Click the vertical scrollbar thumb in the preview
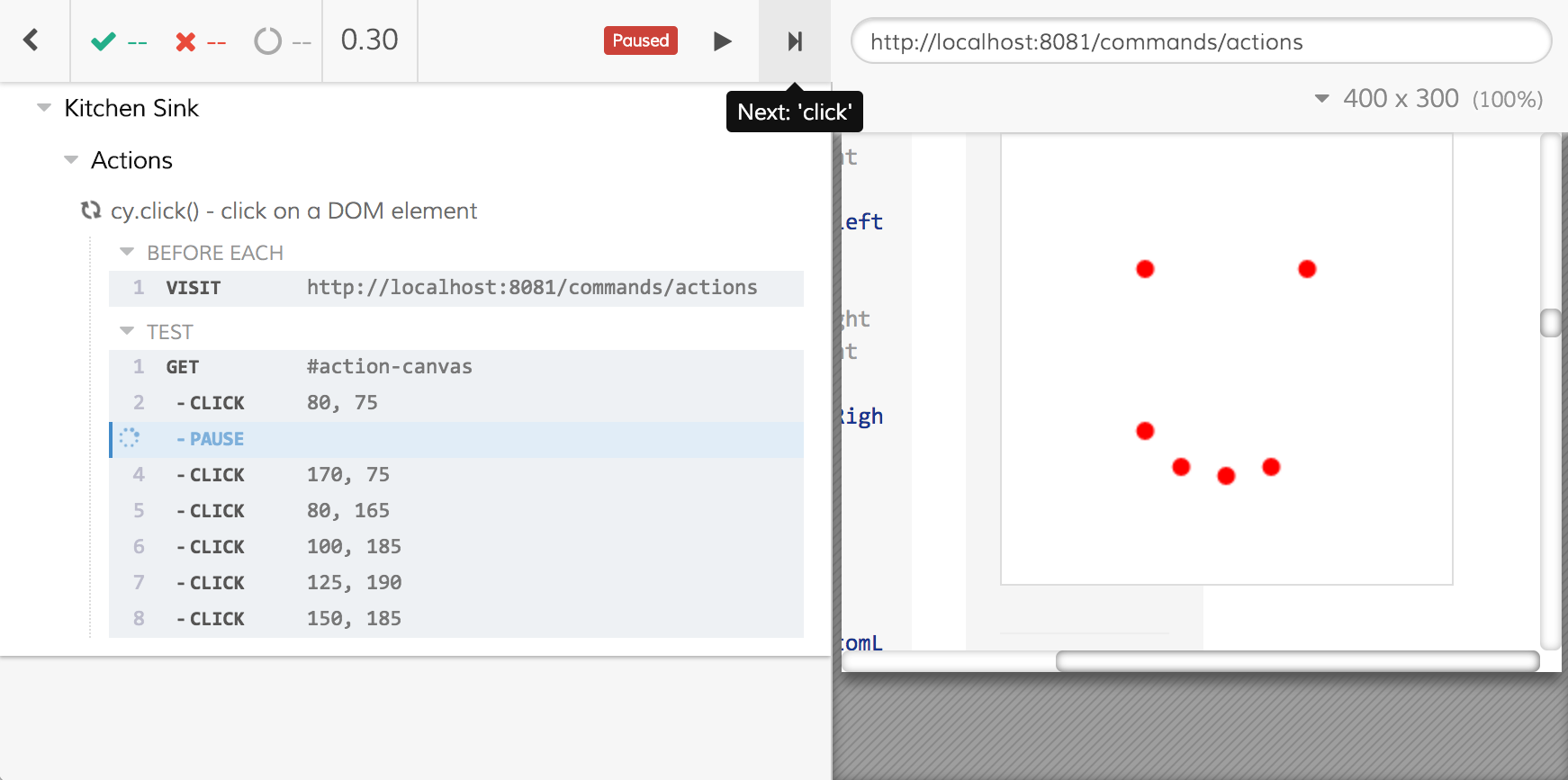This screenshot has width=1568, height=780. pos(1550,323)
